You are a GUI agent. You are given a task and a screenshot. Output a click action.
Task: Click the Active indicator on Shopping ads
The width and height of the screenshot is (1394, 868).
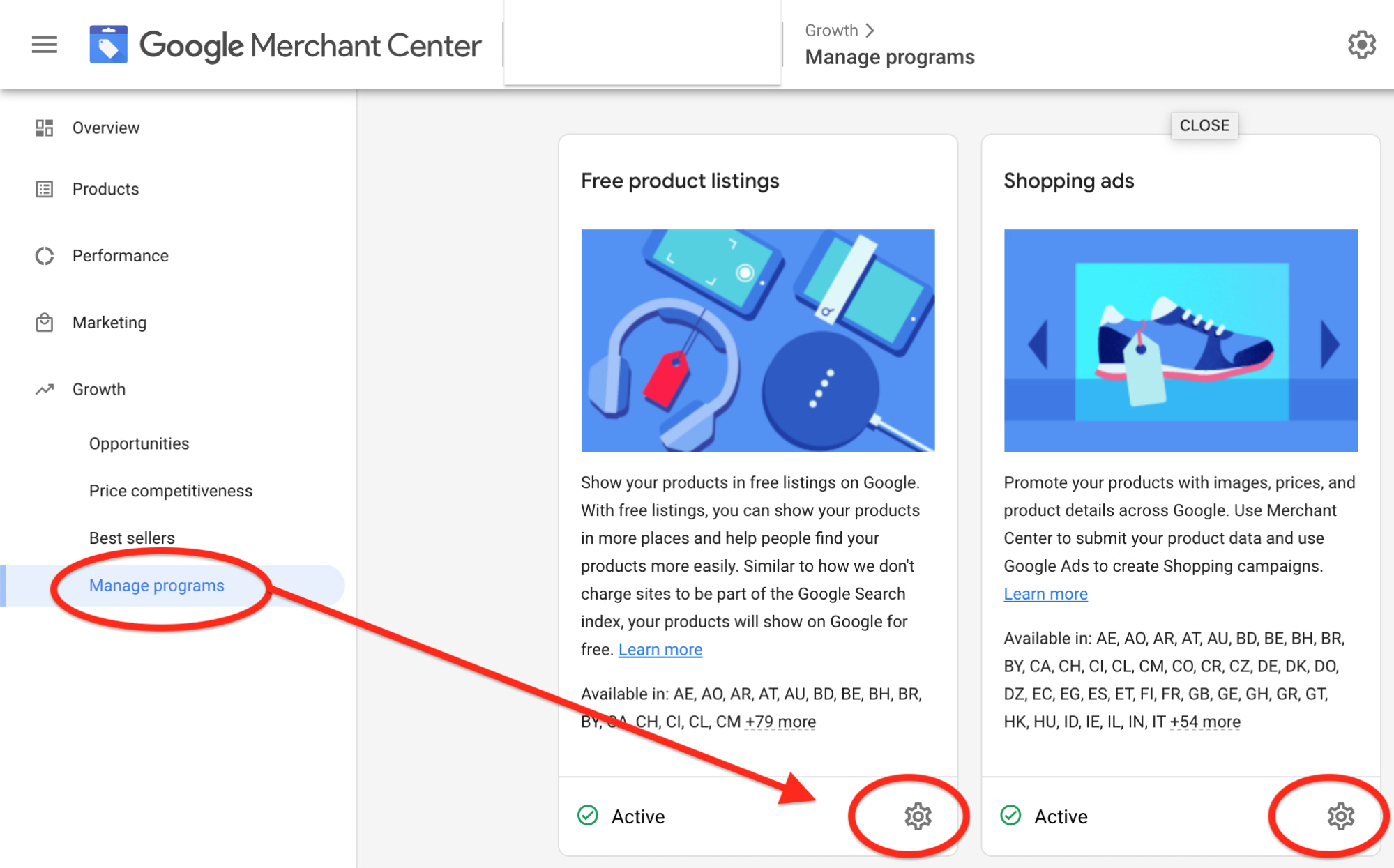point(1011,816)
